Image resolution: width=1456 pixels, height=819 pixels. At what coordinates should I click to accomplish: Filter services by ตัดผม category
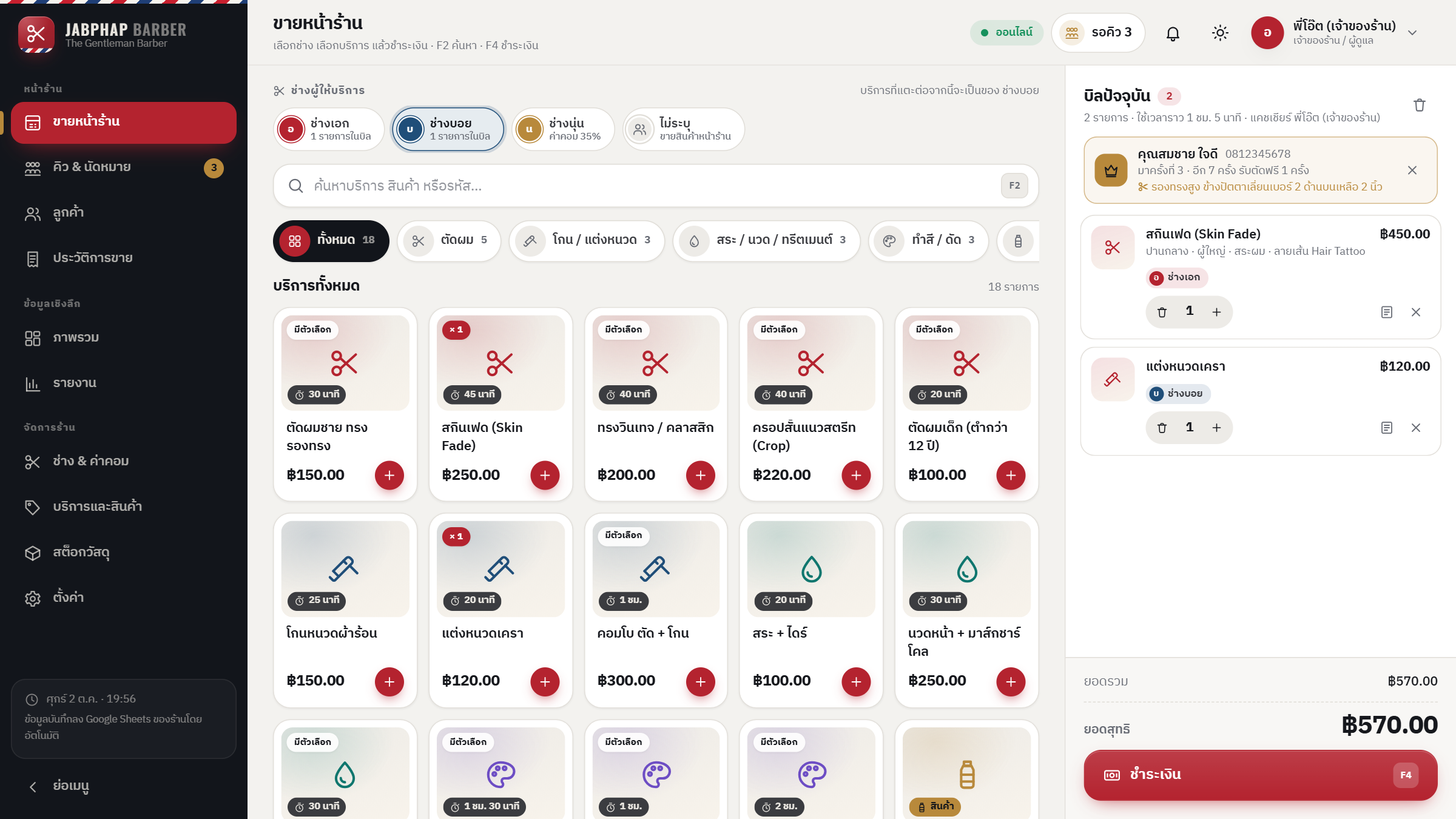[449, 241]
